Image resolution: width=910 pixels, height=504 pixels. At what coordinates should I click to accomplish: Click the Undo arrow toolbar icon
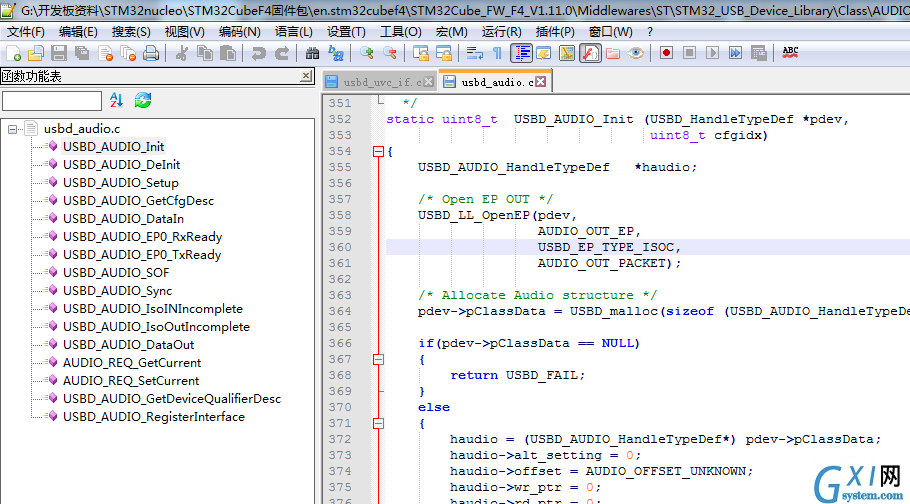pyautogui.click(x=258, y=53)
